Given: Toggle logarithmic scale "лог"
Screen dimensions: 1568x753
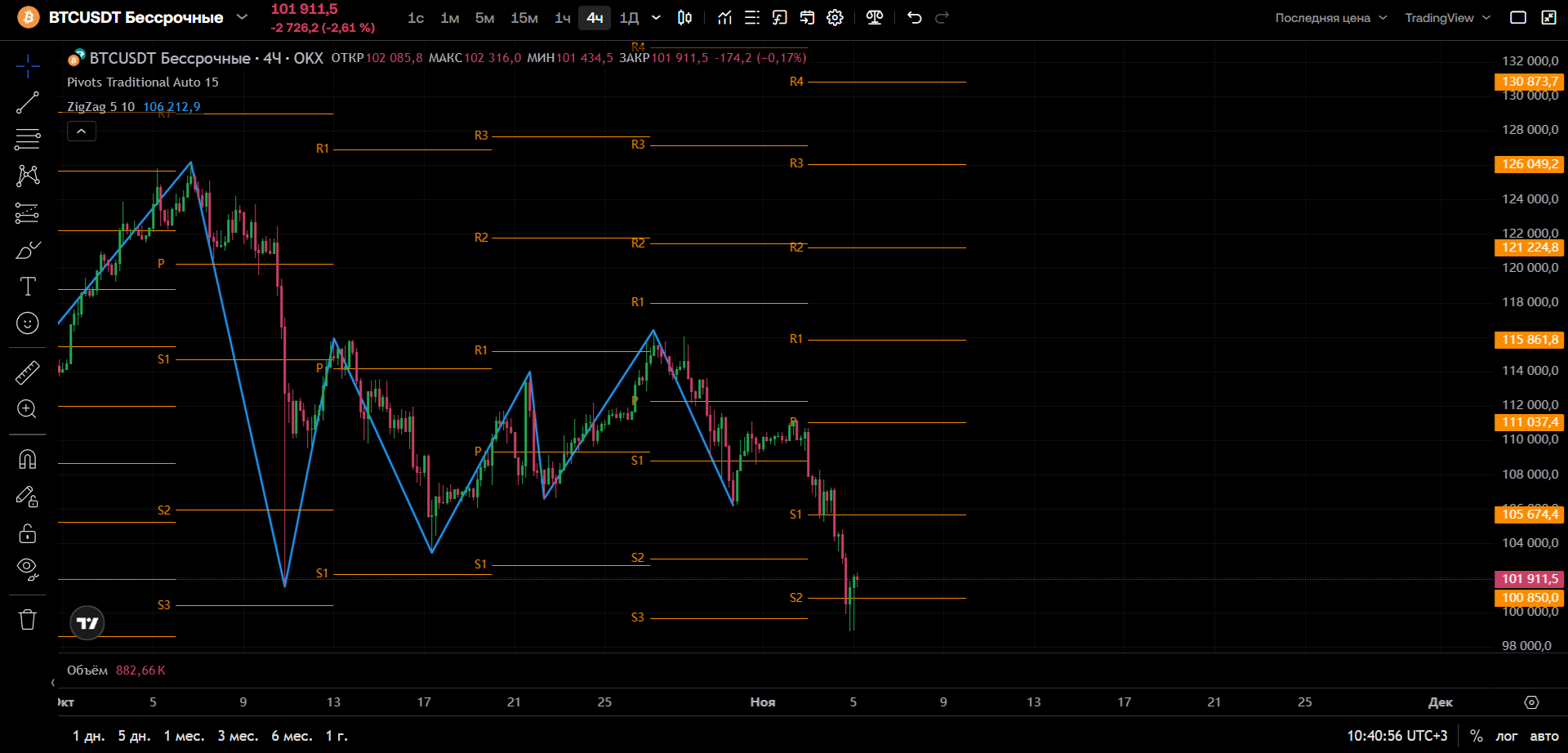Looking at the screenshot, I should [1507, 736].
